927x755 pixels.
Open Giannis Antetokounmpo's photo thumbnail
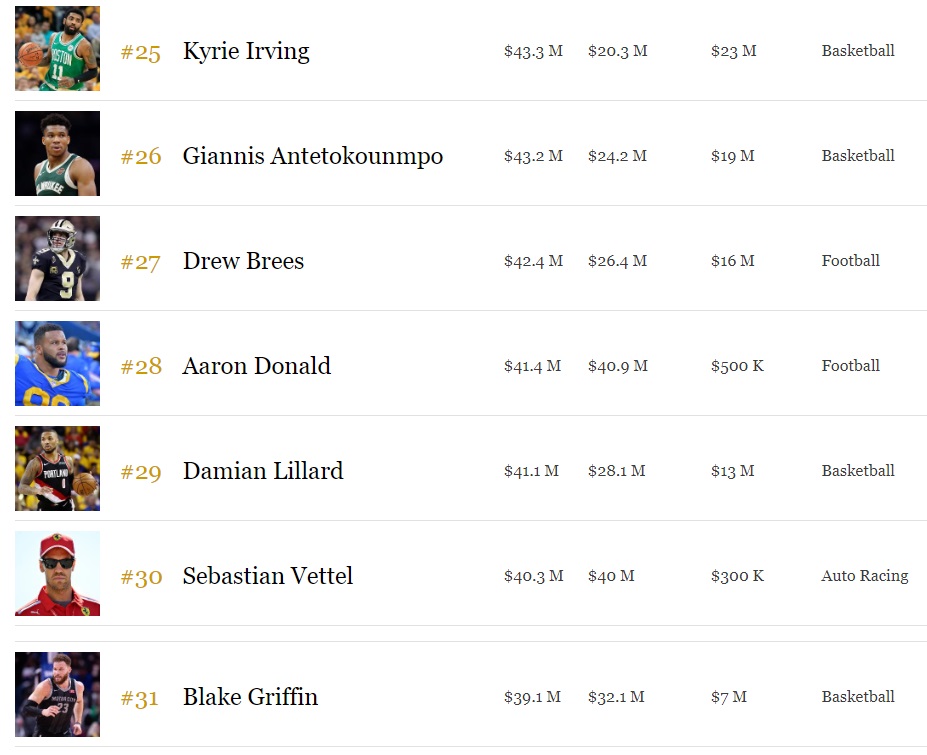coord(57,153)
